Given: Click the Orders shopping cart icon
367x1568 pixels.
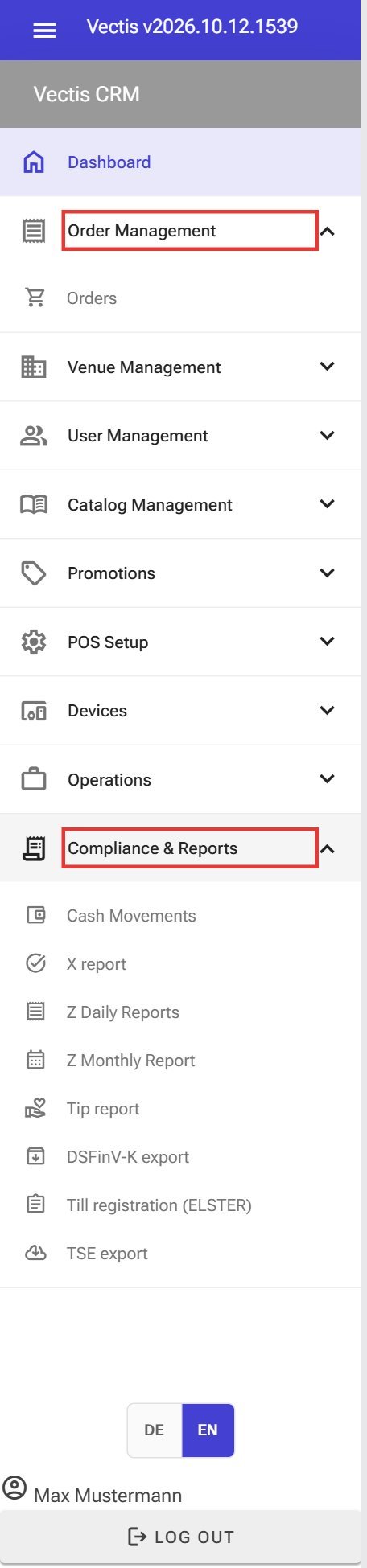Looking at the screenshot, I should coord(35,298).
